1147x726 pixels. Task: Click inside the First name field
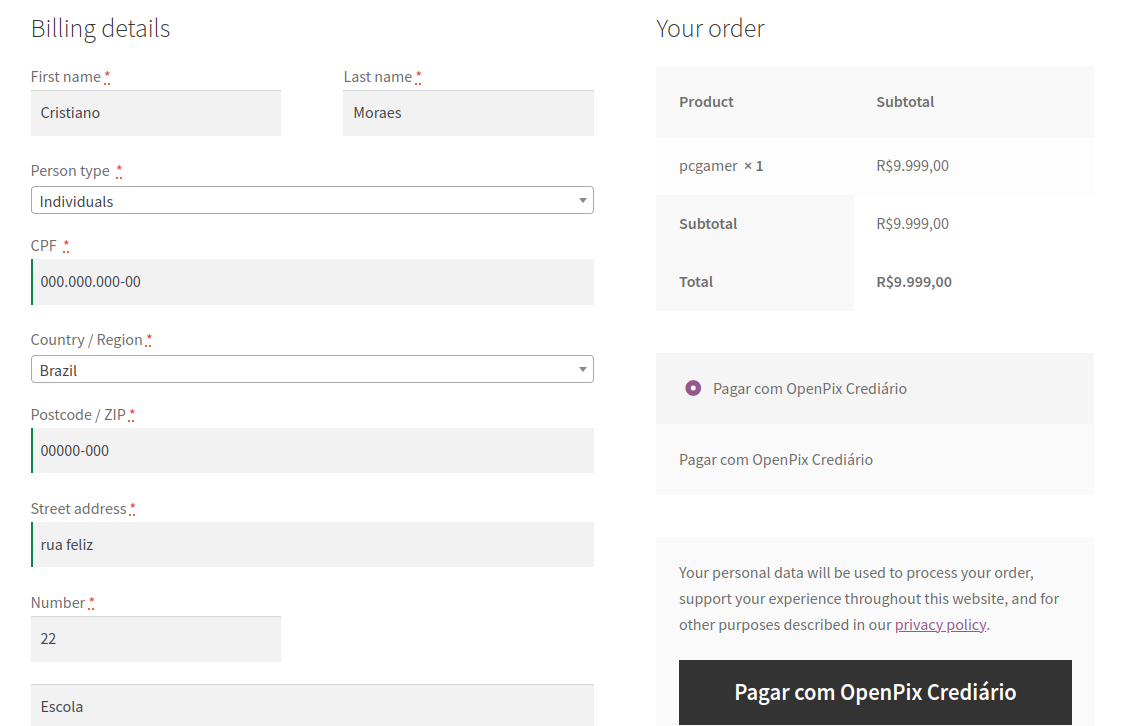155,112
